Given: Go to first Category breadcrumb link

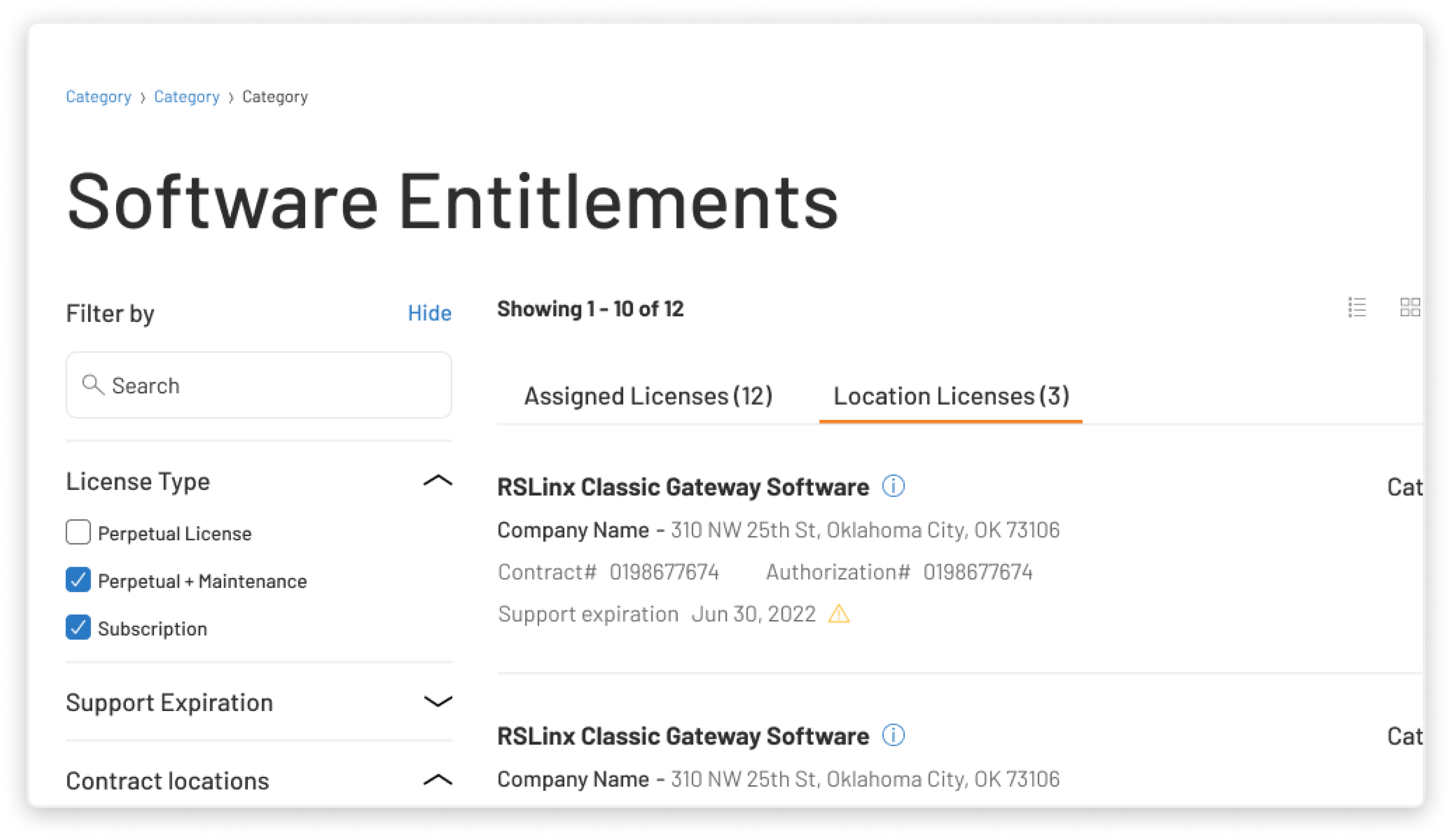Looking at the screenshot, I should [x=98, y=97].
